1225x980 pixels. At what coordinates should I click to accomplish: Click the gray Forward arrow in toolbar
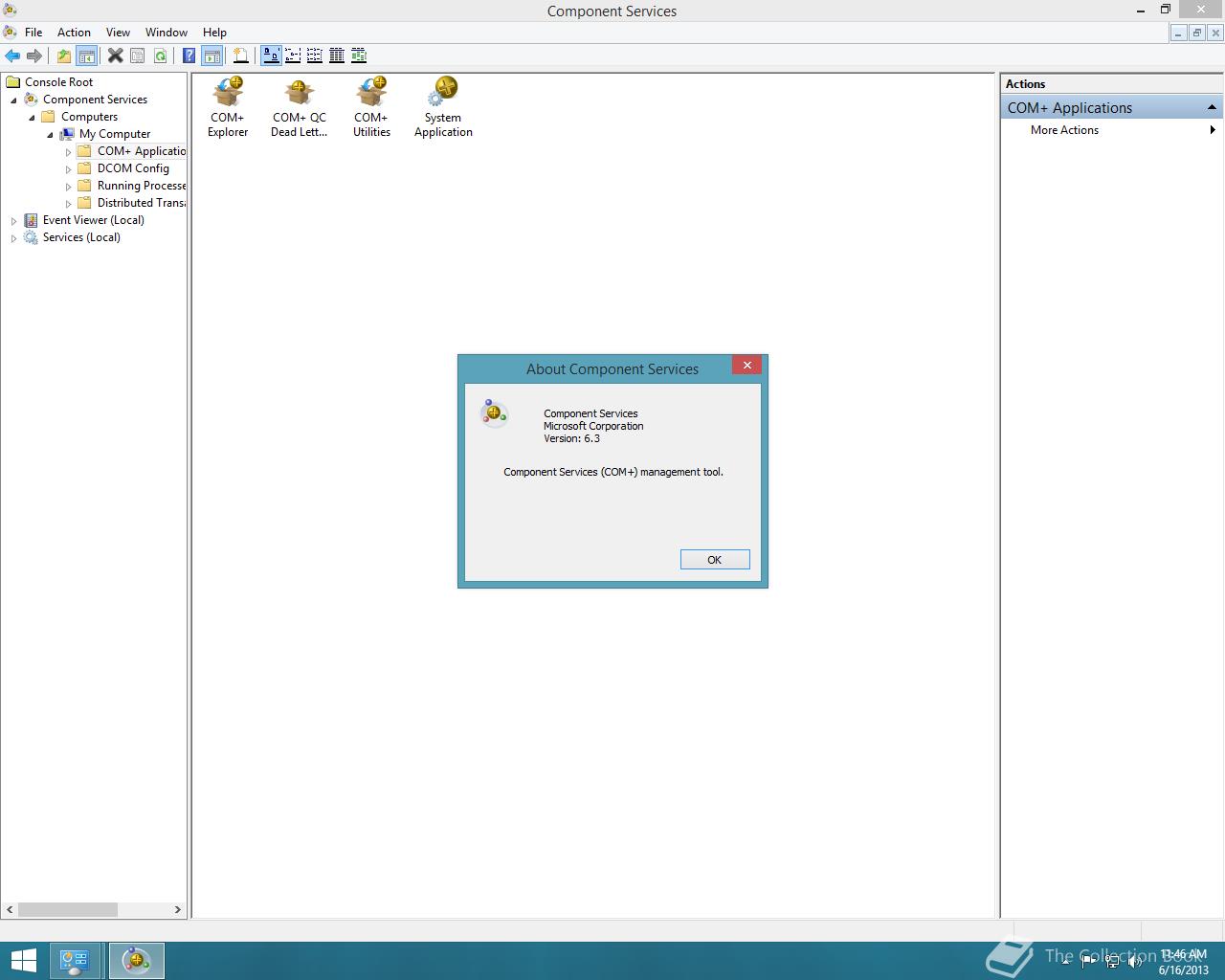pyautogui.click(x=34, y=56)
